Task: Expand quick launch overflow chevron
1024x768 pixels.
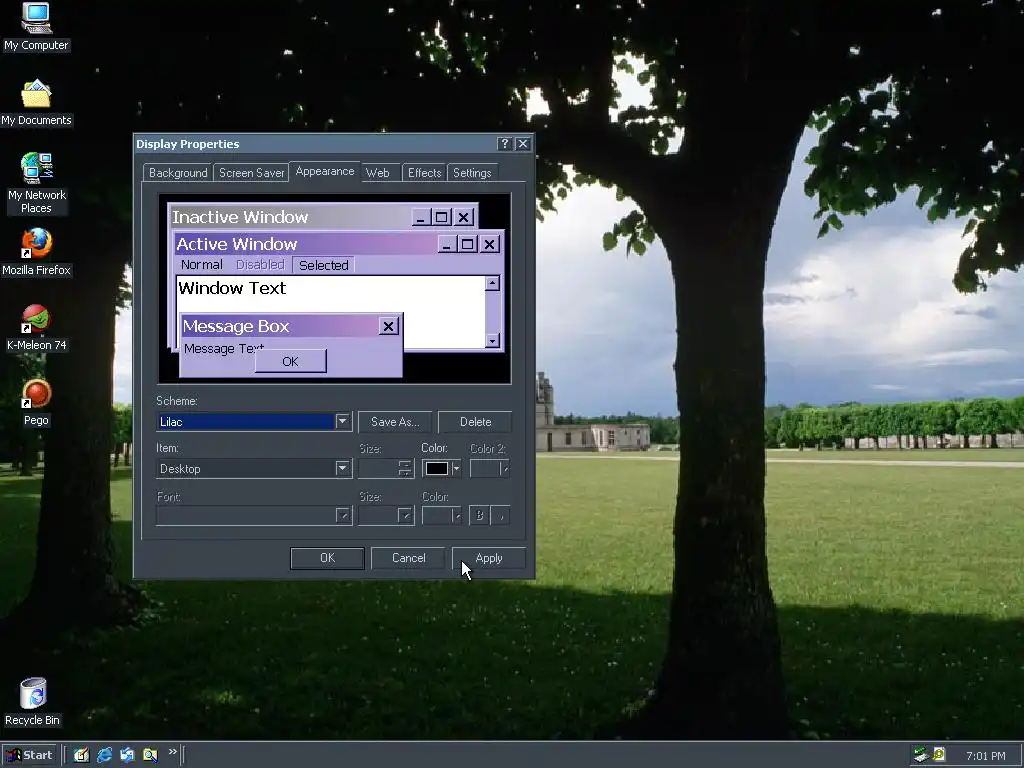Action: 172,752
